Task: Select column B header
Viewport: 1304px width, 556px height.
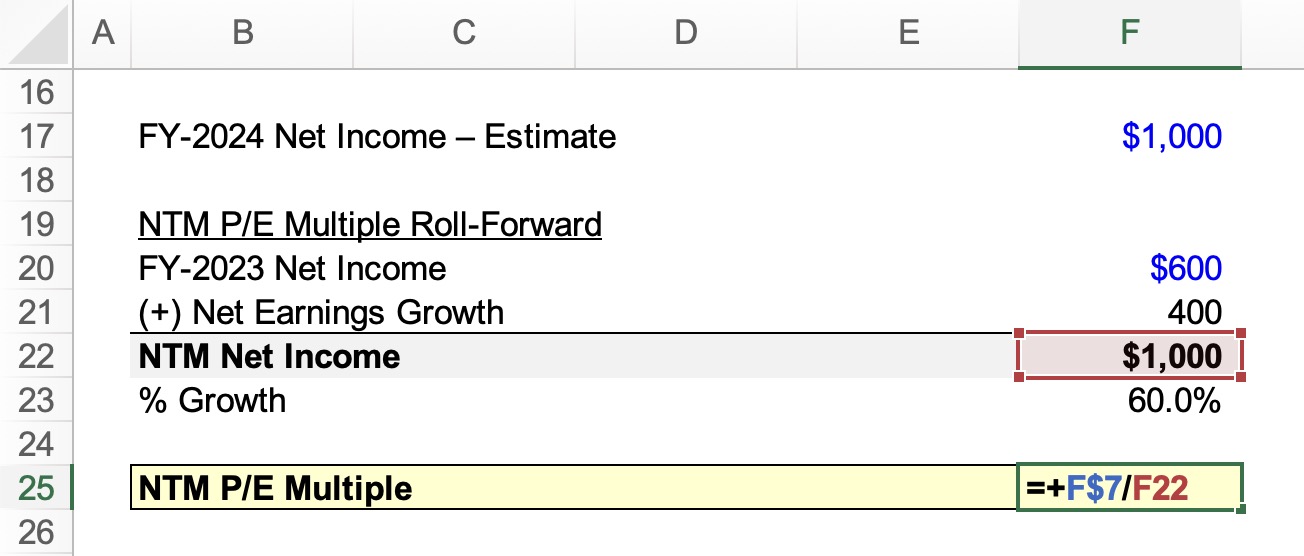Action: point(242,34)
